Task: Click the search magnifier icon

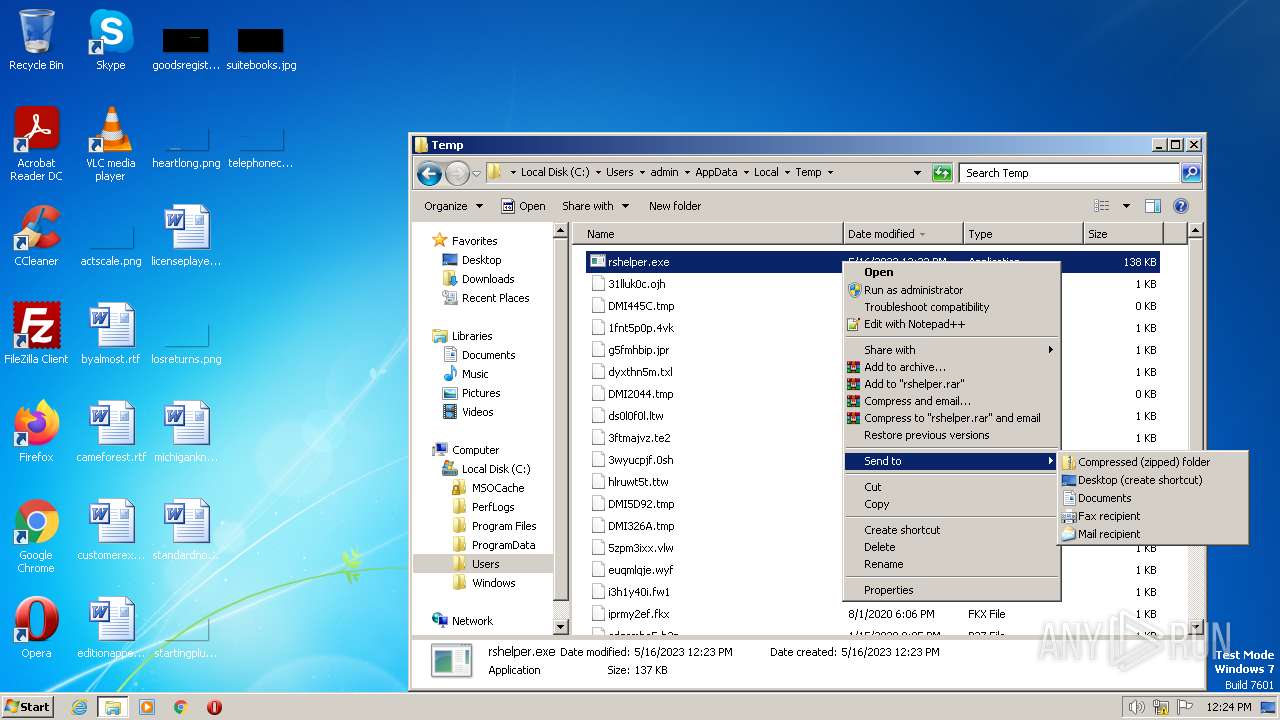Action: tap(1191, 173)
